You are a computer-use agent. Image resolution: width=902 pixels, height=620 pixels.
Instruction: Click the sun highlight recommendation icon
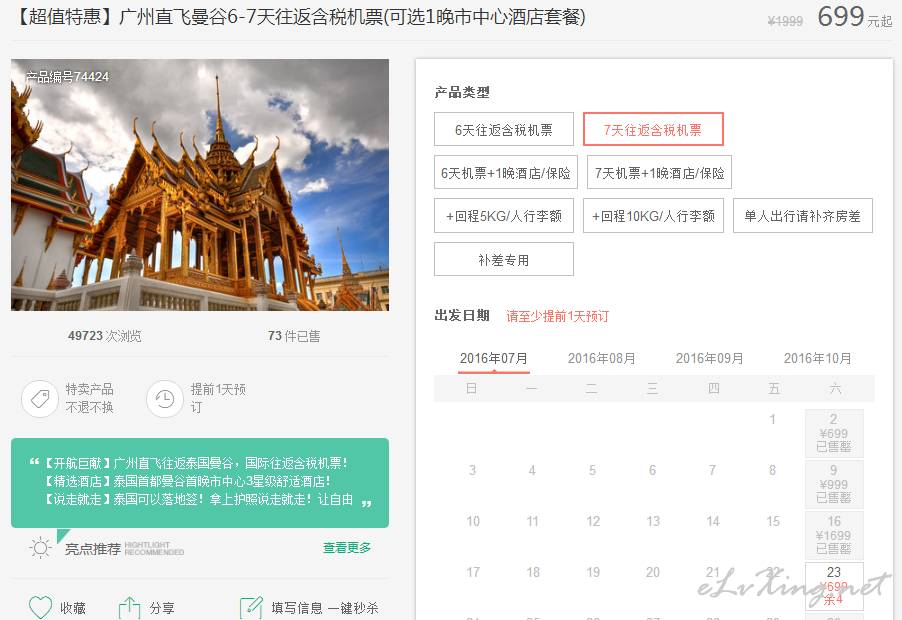pyautogui.click(x=40, y=548)
